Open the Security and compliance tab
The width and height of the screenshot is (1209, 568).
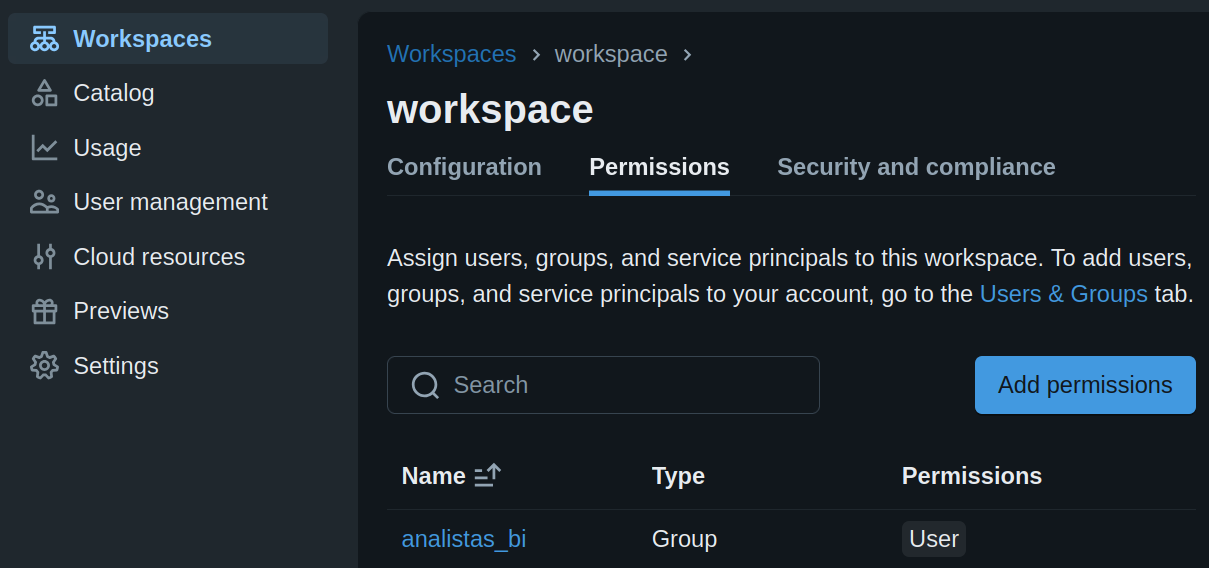916,167
